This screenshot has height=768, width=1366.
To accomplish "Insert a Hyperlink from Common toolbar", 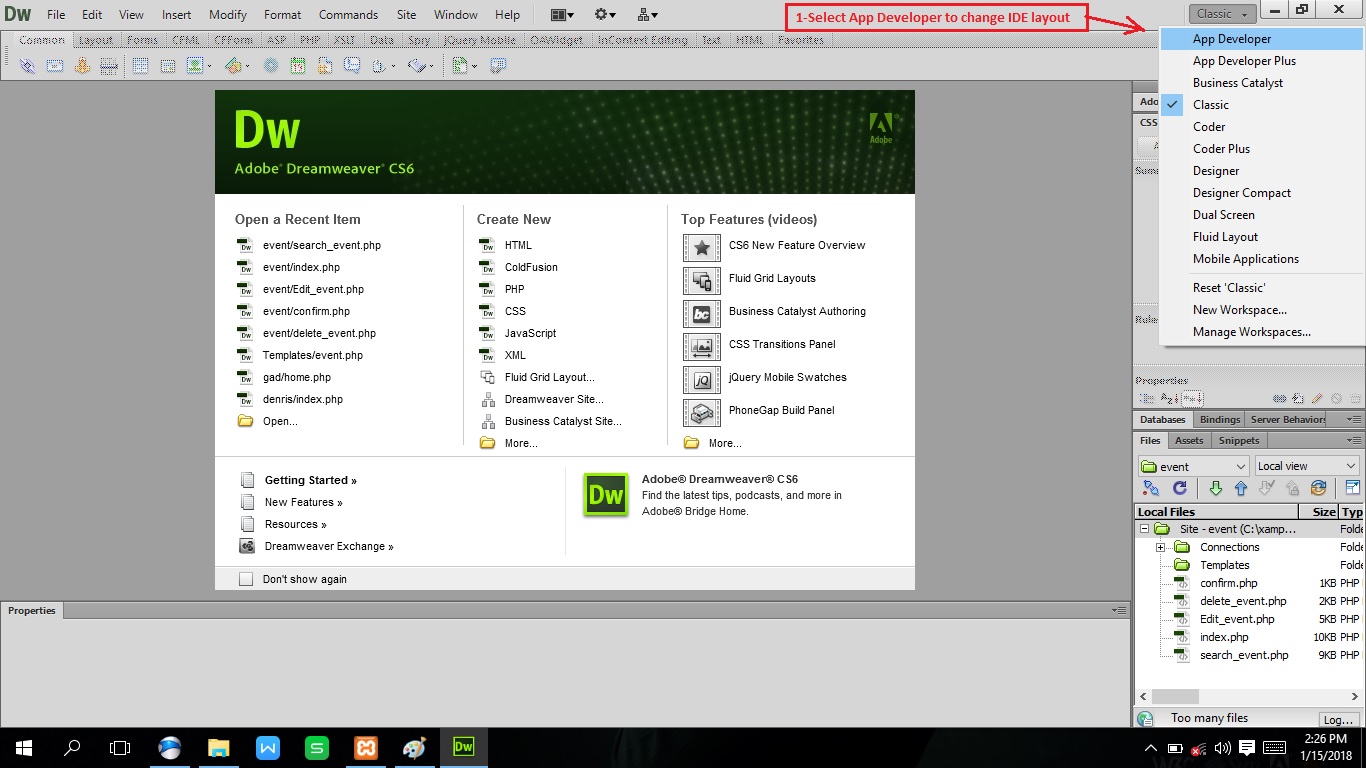I will 27,66.
